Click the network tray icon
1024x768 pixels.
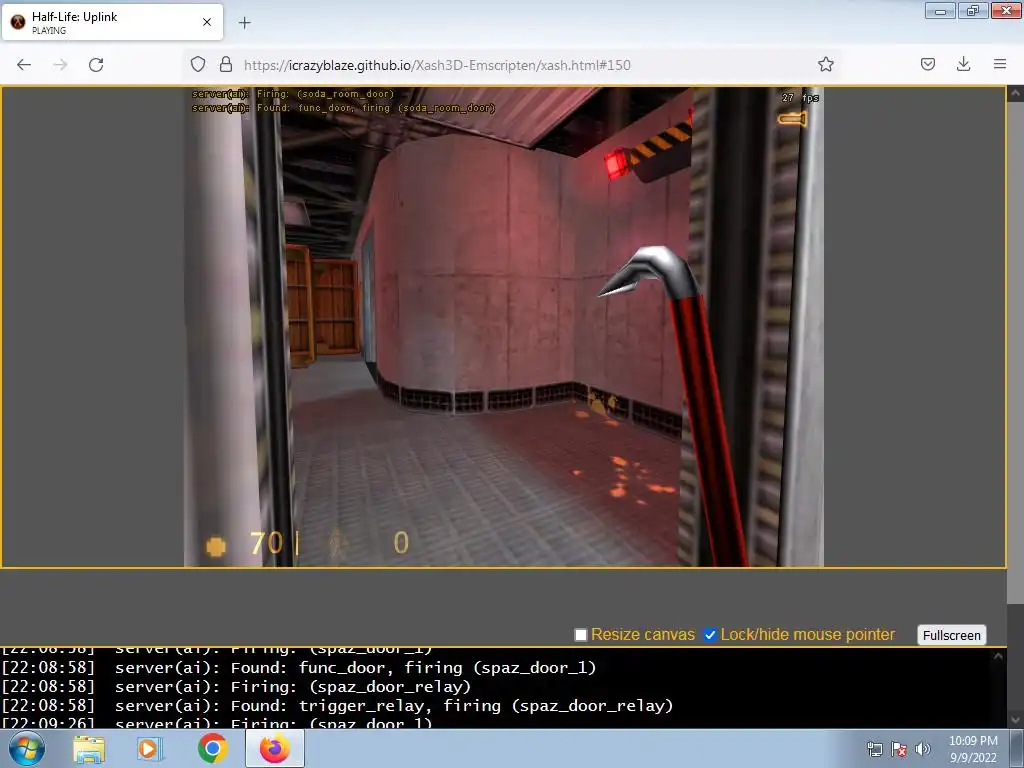(874, 749)
